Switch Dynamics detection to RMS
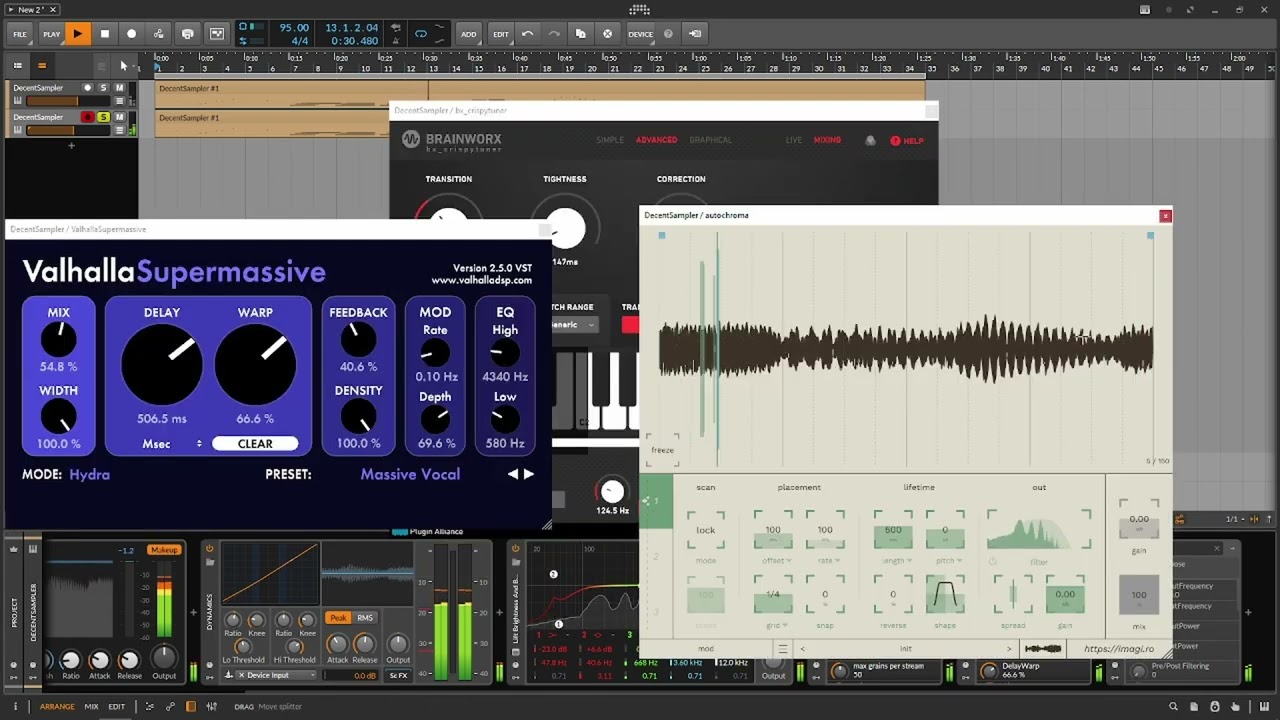This screenshot has height=720, width=1280. coord(365,618)
